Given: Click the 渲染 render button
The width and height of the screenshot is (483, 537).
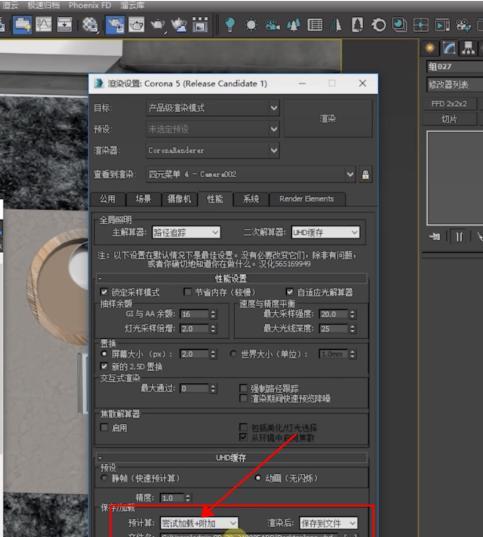Looking at the screenshot, I should tap(328, 119).
